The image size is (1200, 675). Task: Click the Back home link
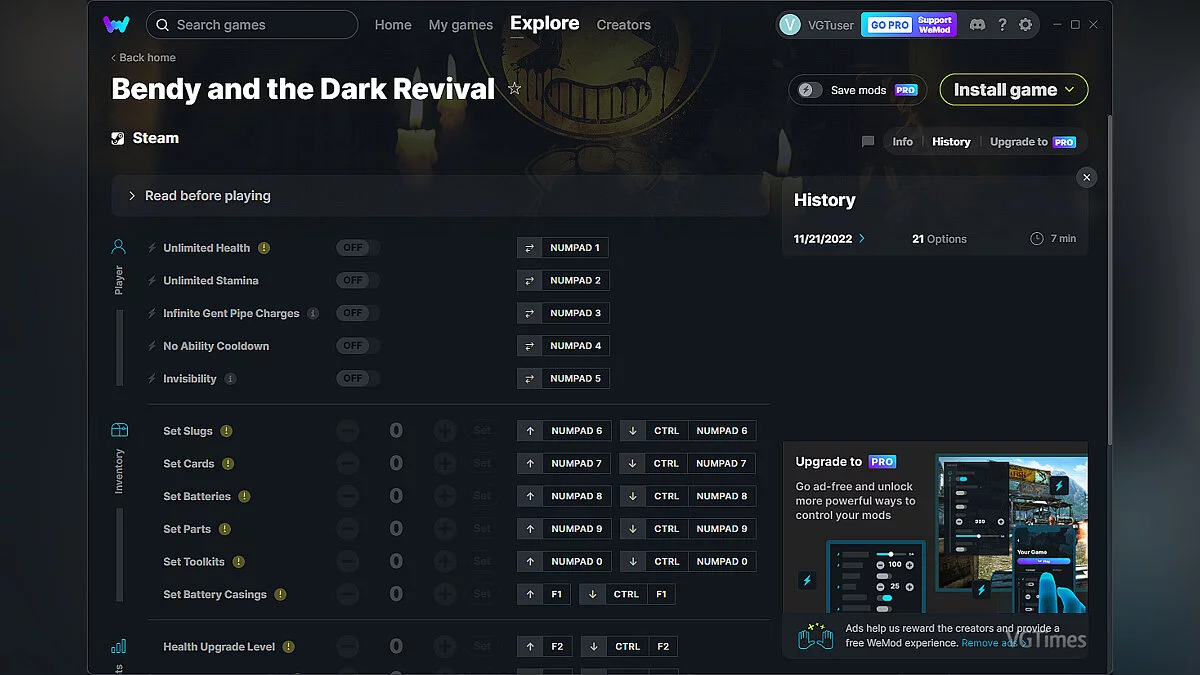[x=143, y=58]
